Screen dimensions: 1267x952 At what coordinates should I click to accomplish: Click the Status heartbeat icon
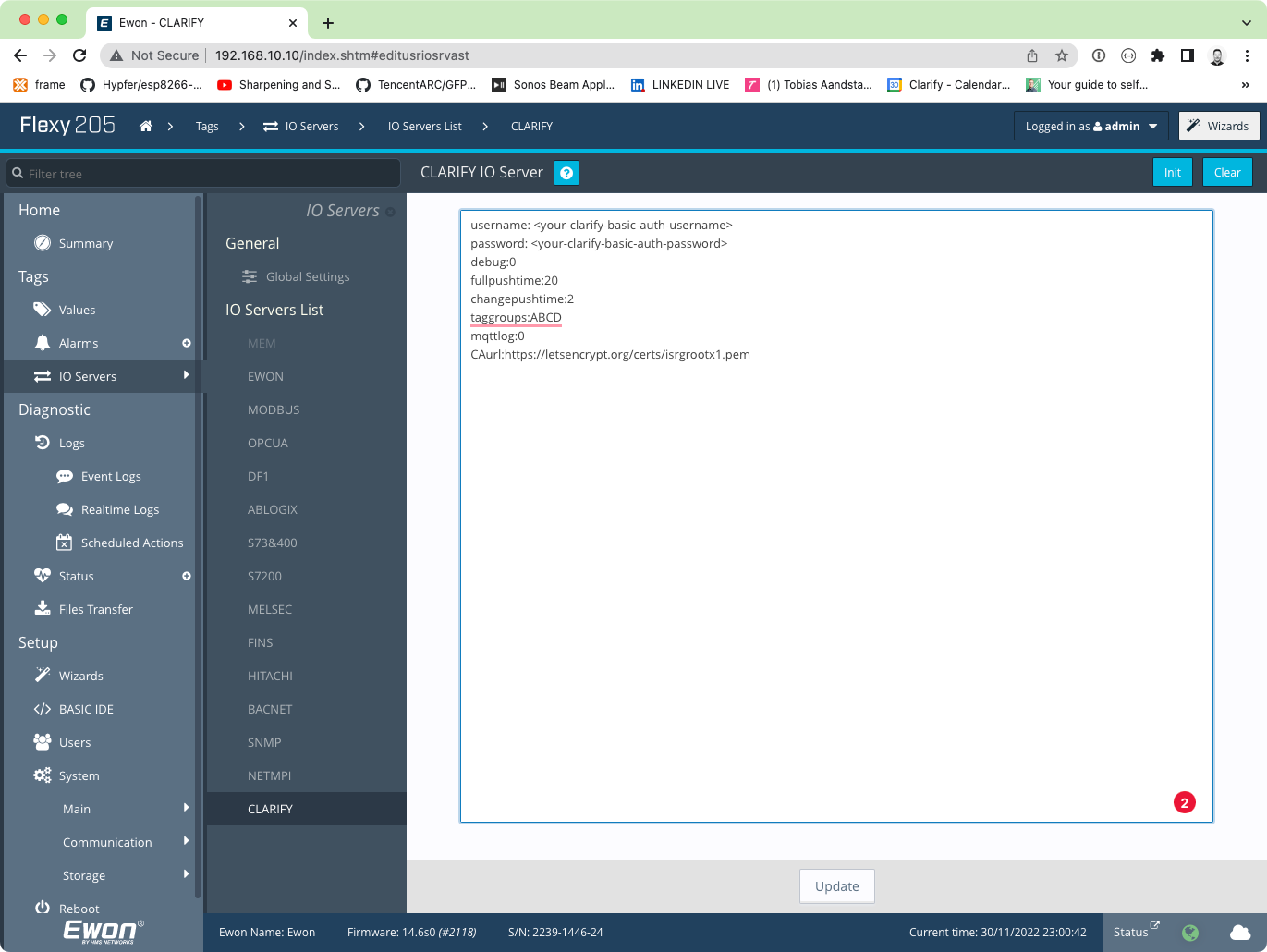[x=43, y=576]
